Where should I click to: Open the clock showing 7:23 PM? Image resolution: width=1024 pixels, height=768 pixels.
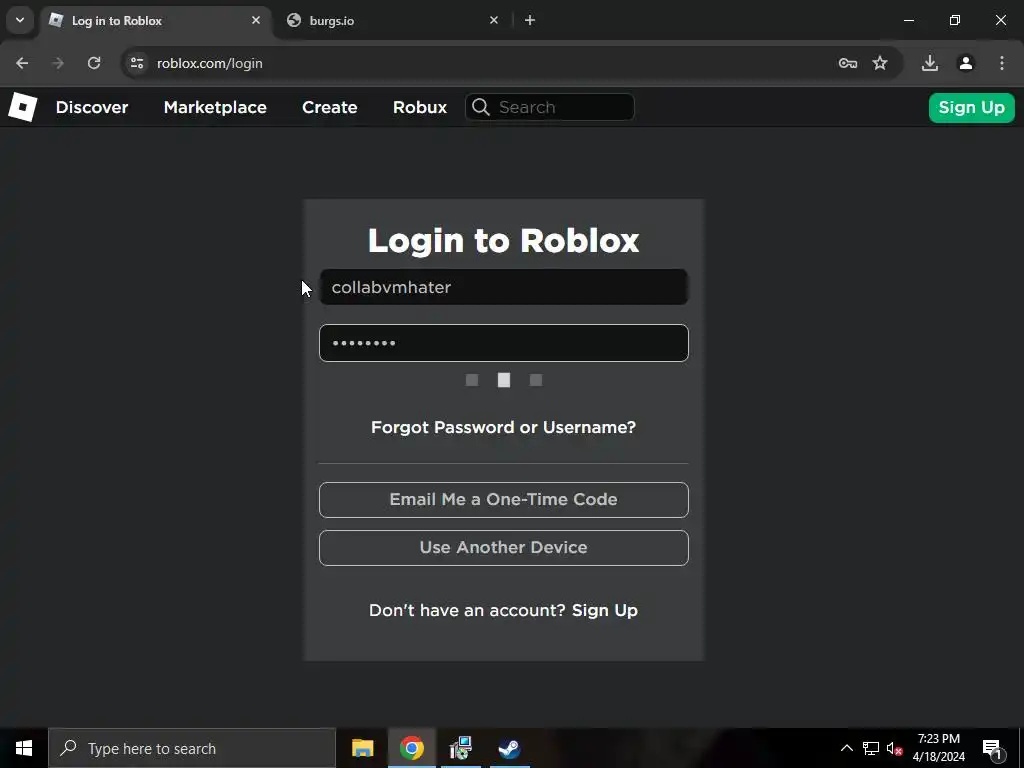939,748
